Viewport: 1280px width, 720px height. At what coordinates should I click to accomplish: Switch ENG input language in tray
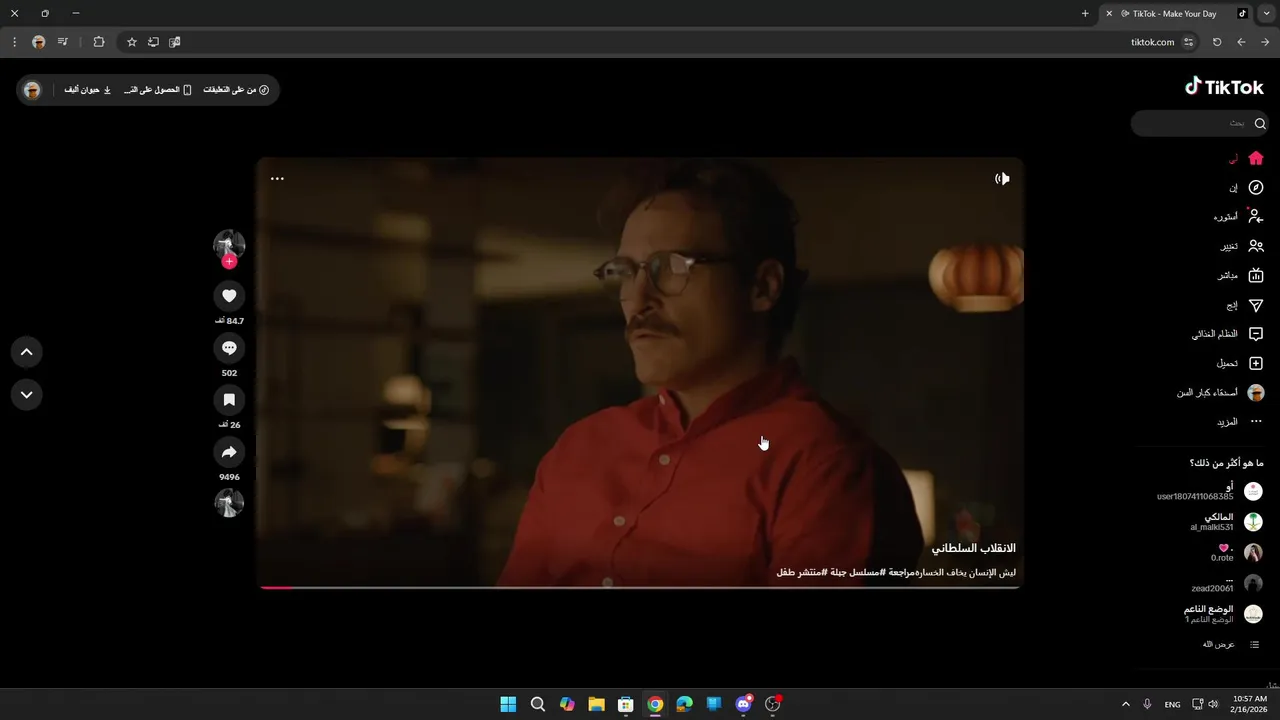(1172, 704)
